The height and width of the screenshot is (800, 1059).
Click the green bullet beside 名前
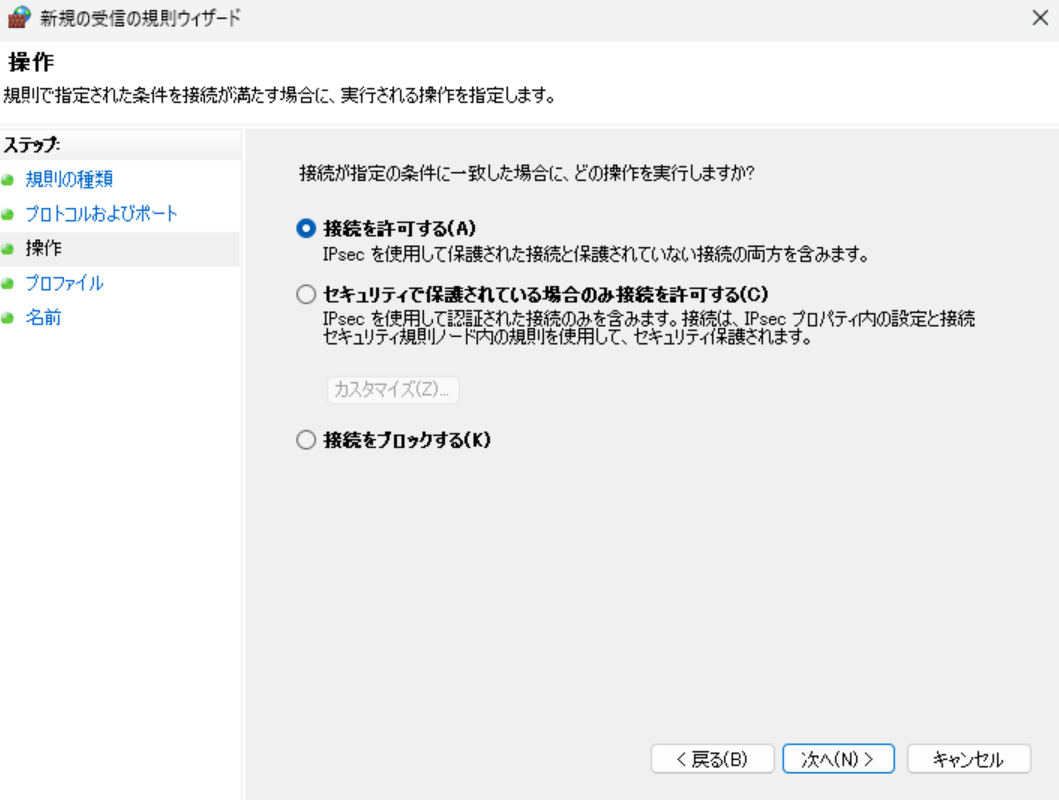(x=8, y=319)
